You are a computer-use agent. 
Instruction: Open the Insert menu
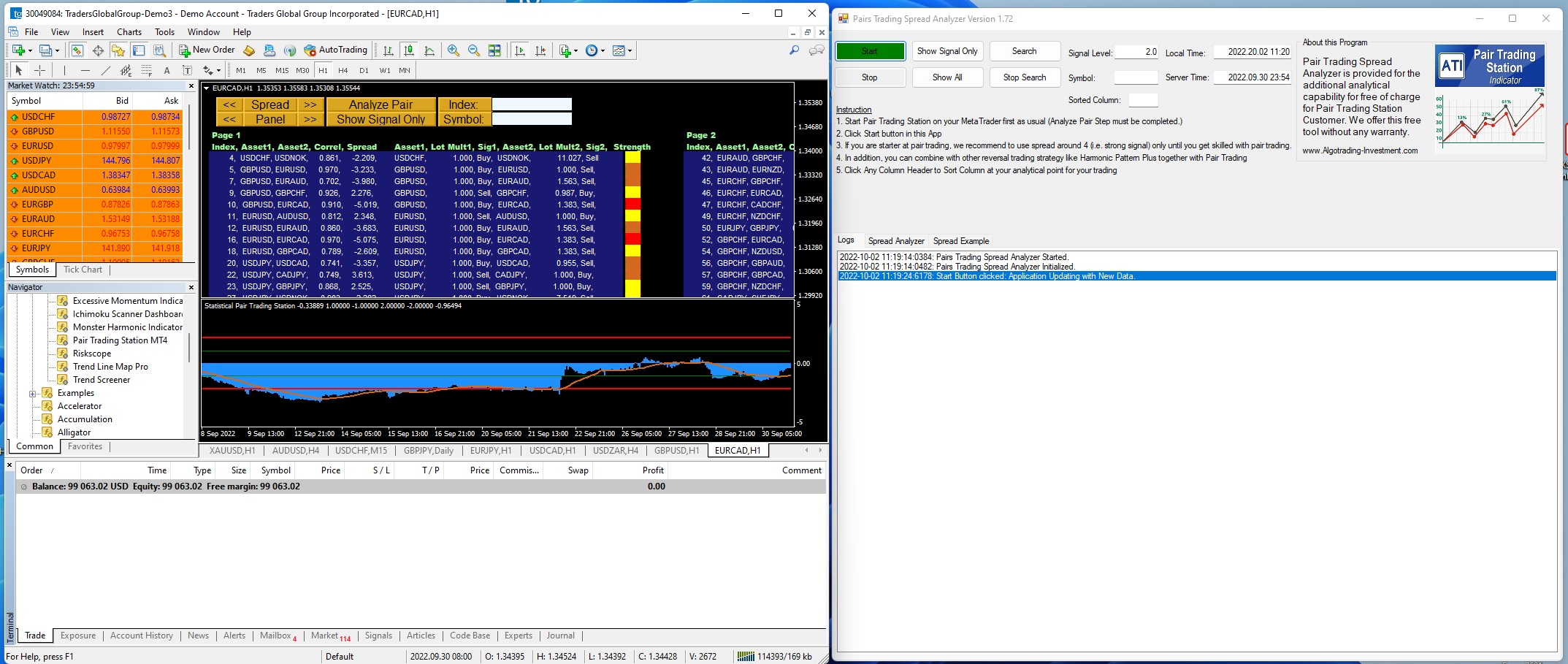click(x=93, y=32)
